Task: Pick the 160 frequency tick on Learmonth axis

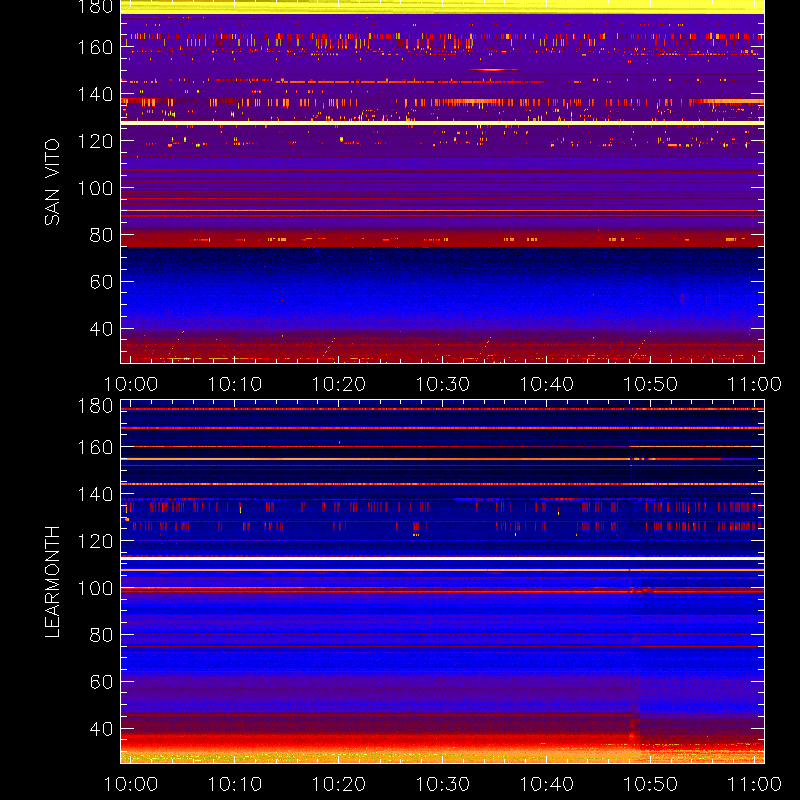Action: 95,447
